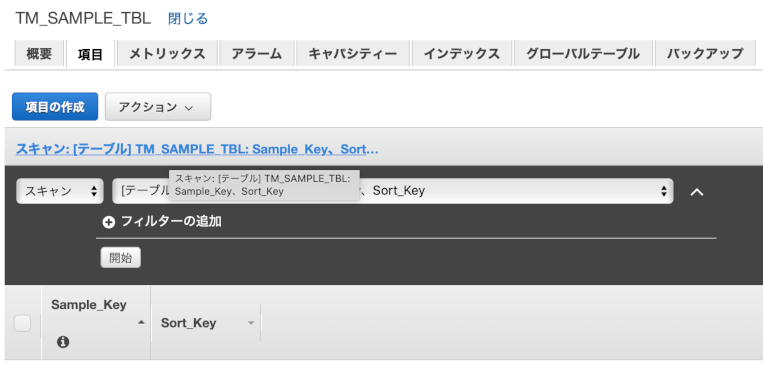Collapse the scan panel with the up chevron
Viewport: 763px width, 374px height.
click(697, 192)
